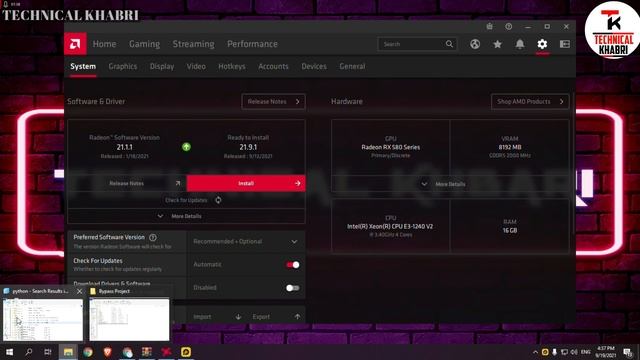
Task: Click the Export up arrow icon
Action: [297, 317]
